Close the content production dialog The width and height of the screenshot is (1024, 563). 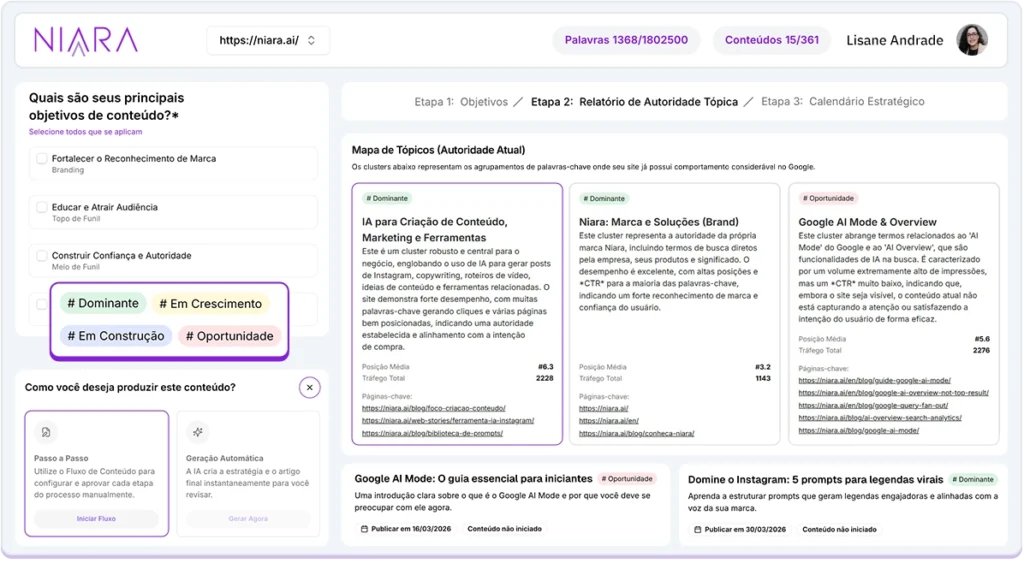coord(310,387)
